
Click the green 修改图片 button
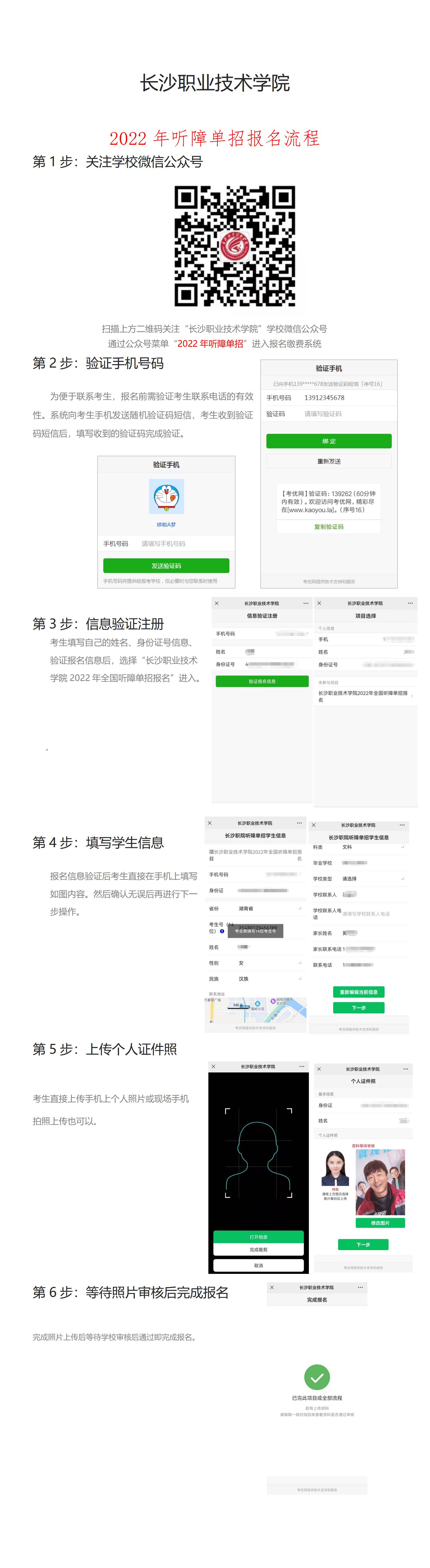click(380, 1223)
